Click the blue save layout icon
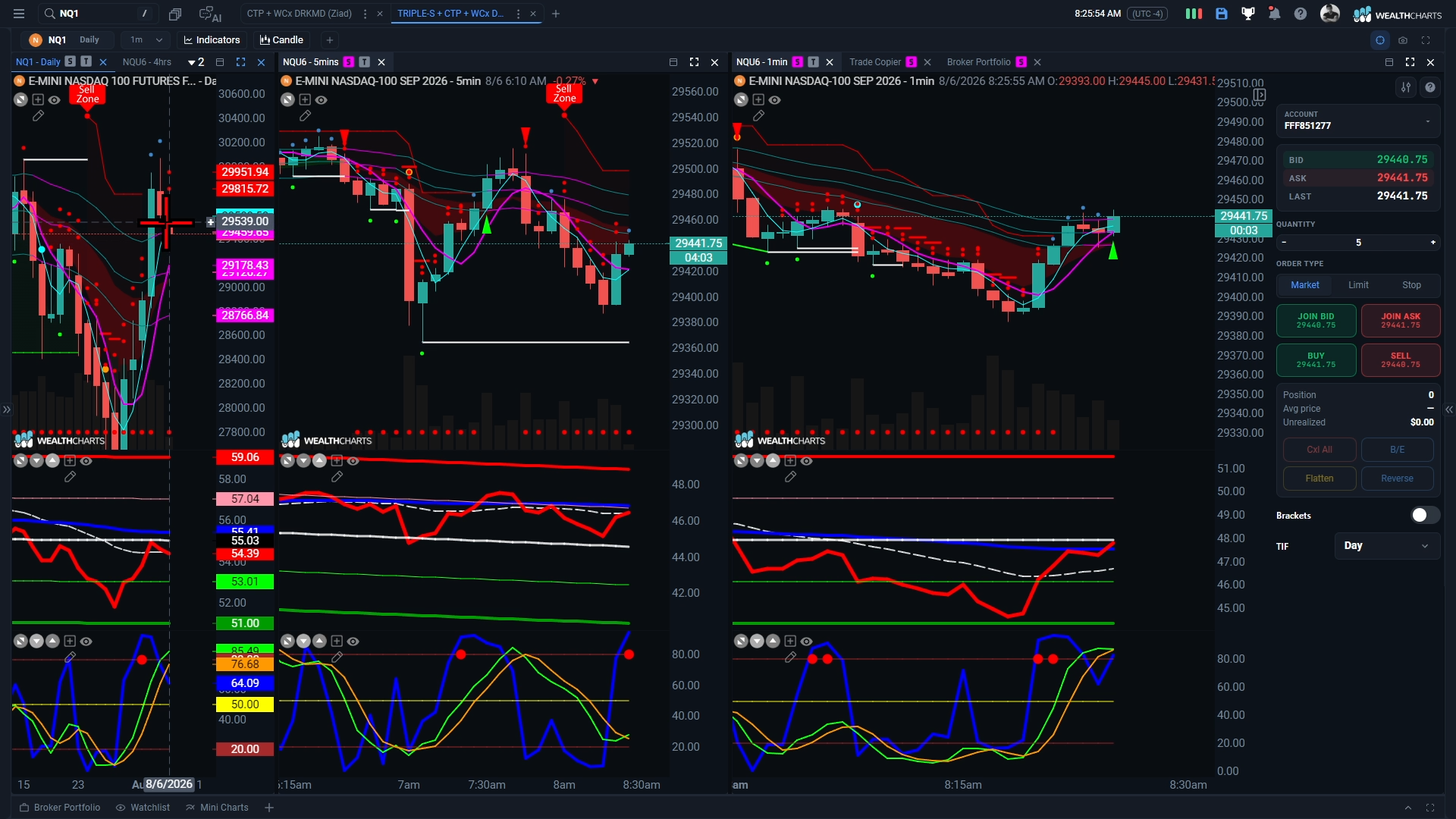The image size is (1456, 819). point(1221,14)
